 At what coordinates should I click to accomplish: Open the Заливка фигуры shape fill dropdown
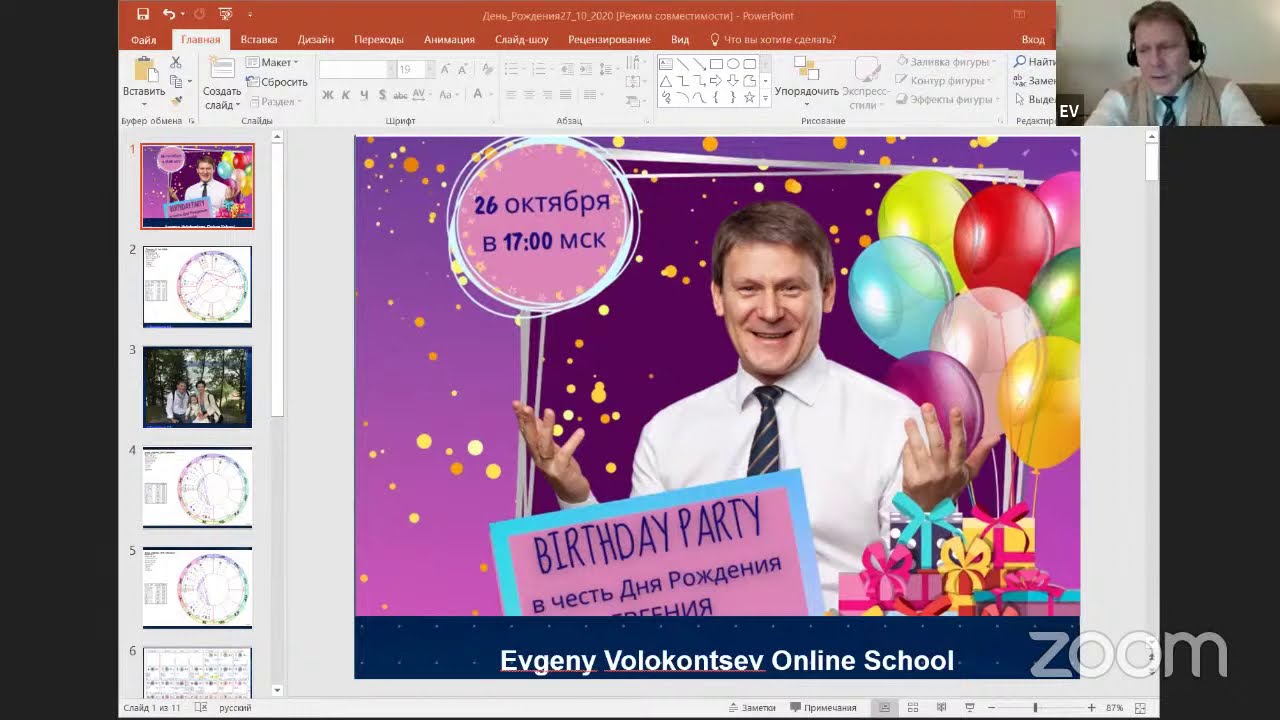click(944, 62)
